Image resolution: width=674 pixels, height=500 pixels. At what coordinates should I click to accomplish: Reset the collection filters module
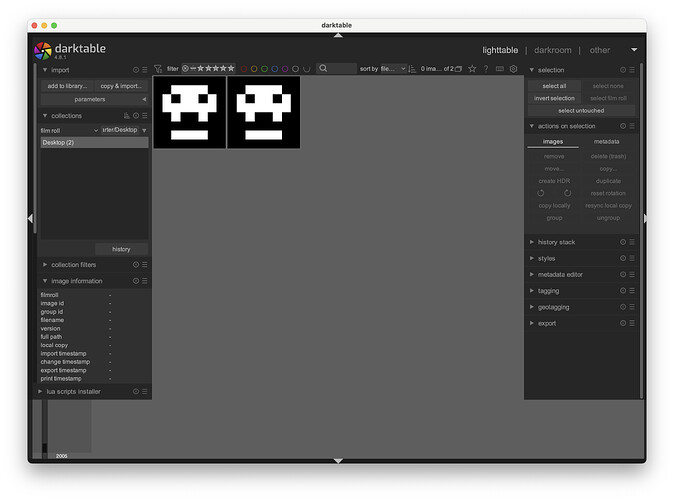coord(136,265)
